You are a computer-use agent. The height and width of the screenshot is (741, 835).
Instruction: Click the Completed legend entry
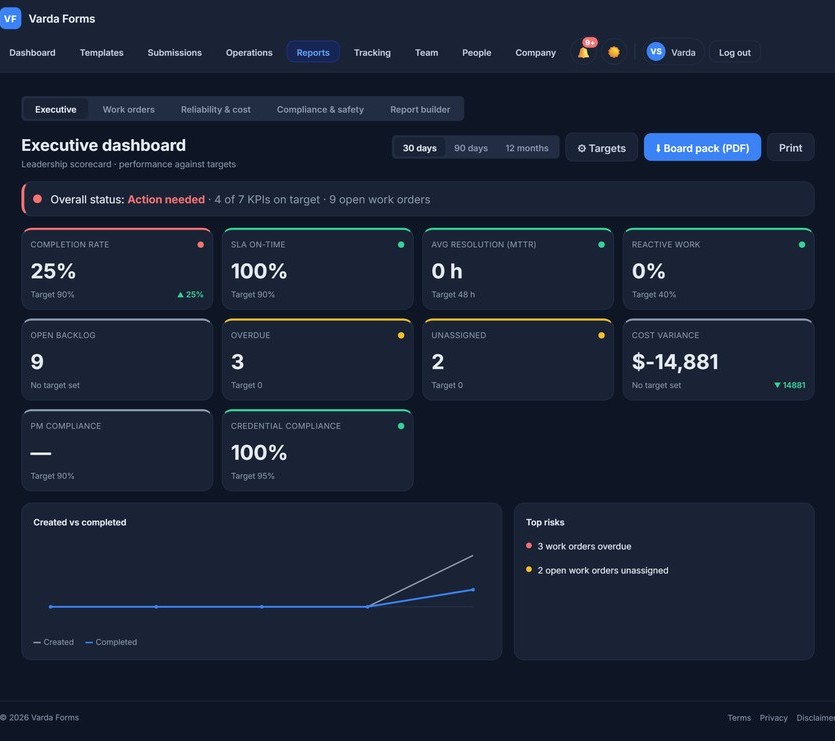pos(111,642)
